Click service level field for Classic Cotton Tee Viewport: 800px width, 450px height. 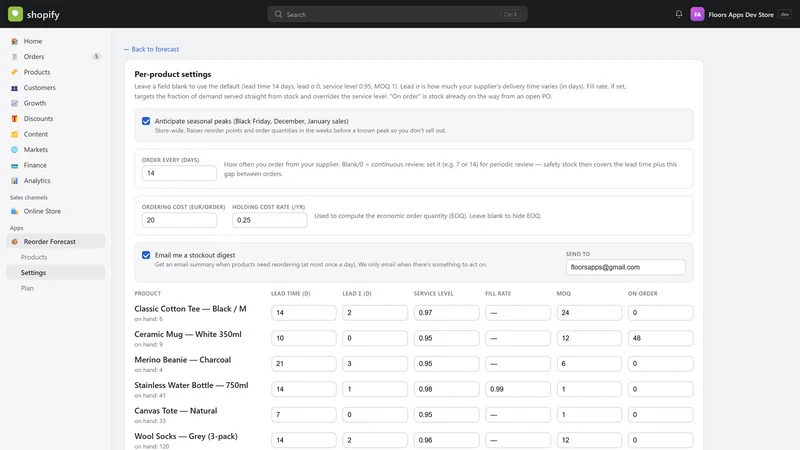pyautogui.click(x=446, y=312)
